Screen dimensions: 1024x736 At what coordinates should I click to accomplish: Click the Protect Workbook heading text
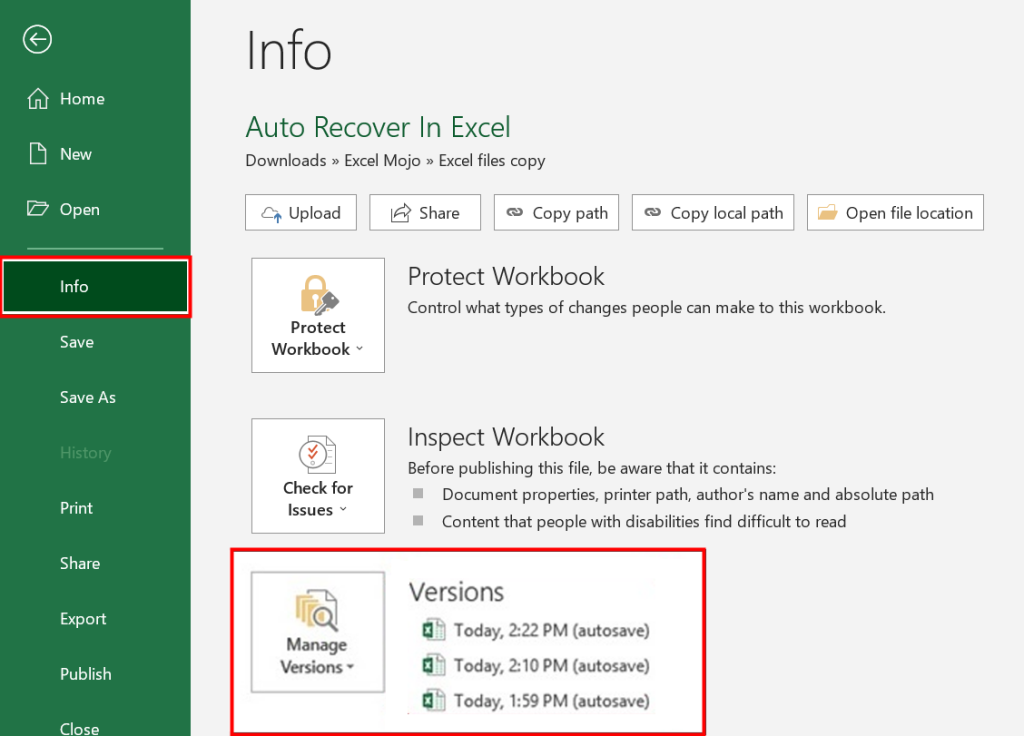[x=506, y=276]
